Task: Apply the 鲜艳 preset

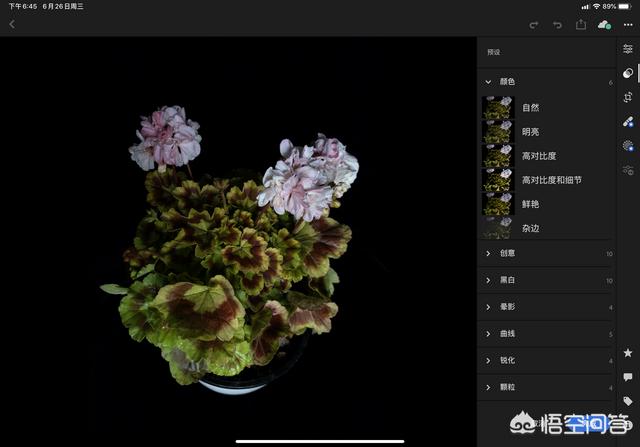Action: click(530, 204)
